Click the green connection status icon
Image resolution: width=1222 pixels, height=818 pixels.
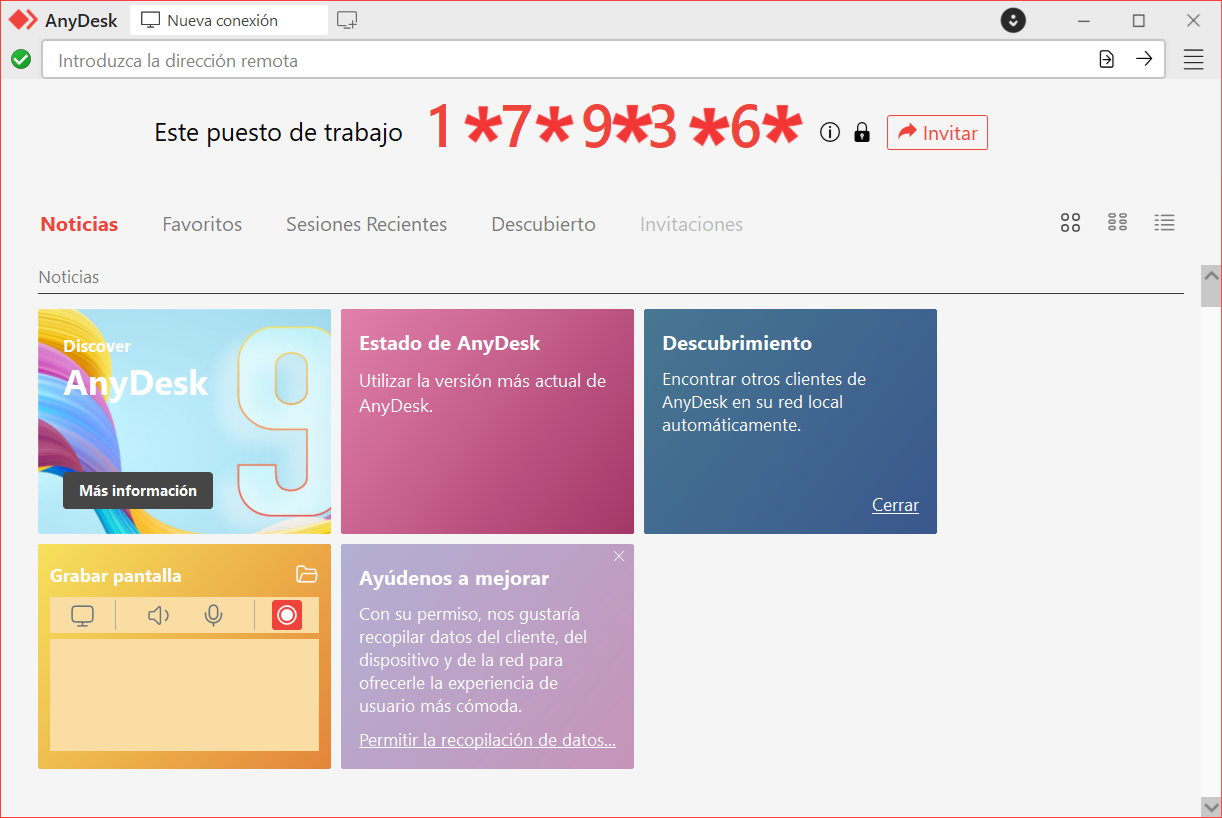21,60
